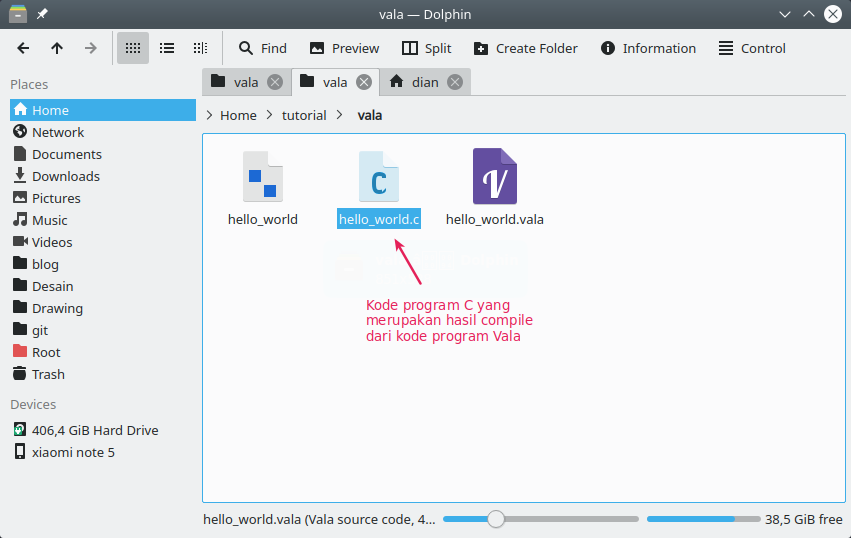This screenshot has height=538, width=851.
Task: Switch to Icons view mode
Action: click(x=133, y=48)
